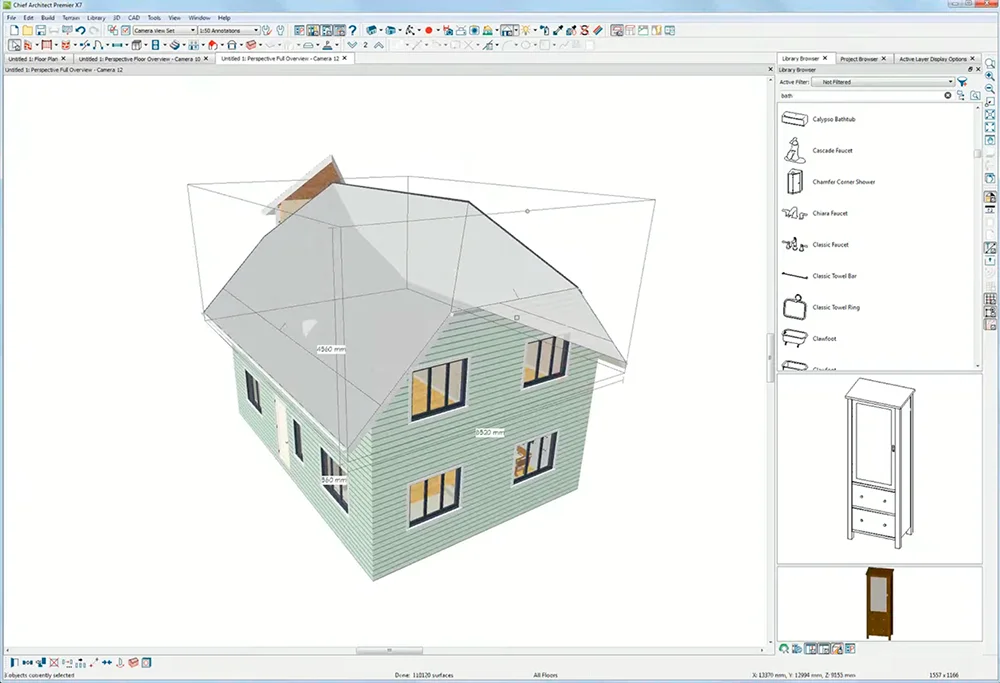Open the Help question mark icon
1000x683 pixels.
coord(352,31)
